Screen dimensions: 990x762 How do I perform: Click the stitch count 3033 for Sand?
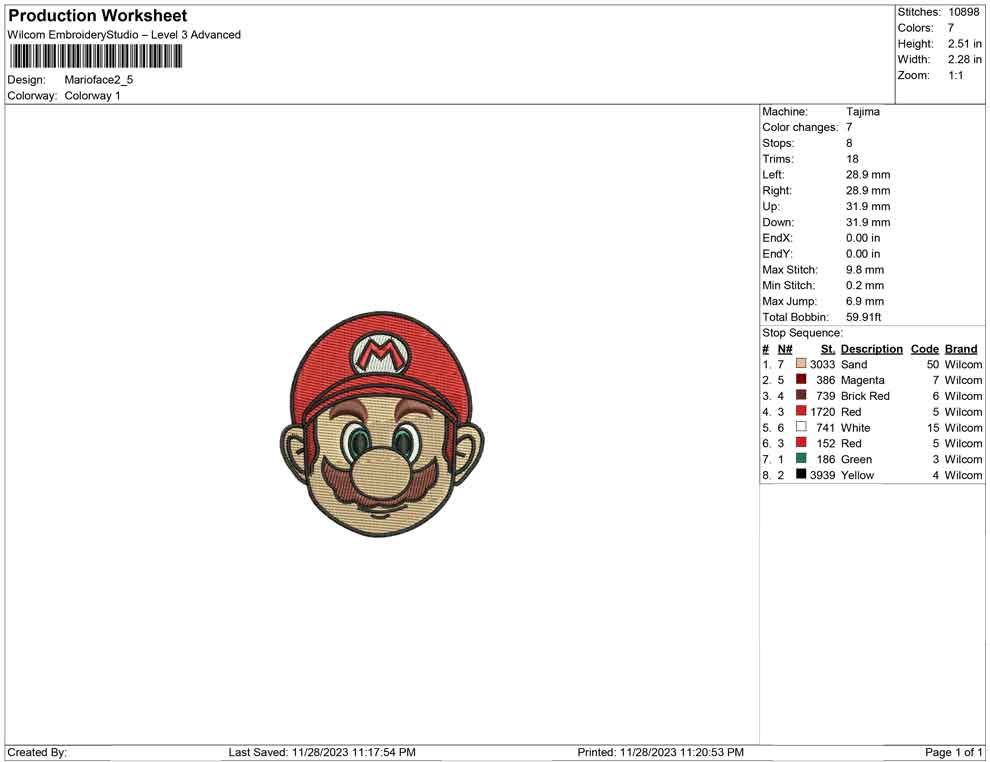[823, 364]
